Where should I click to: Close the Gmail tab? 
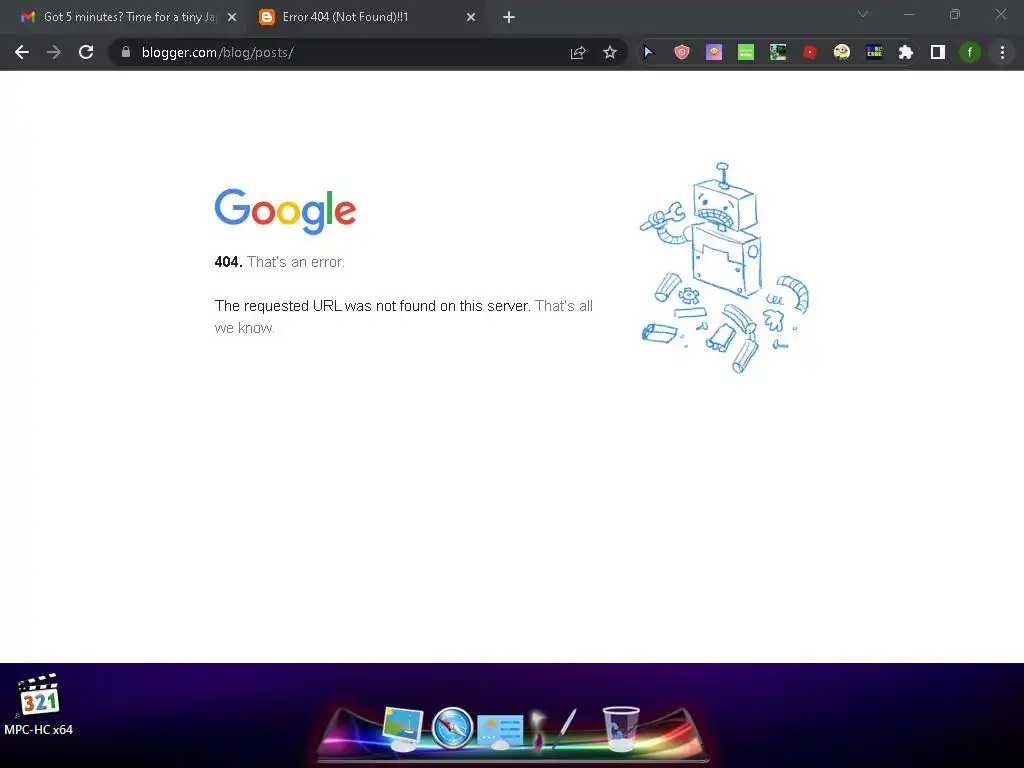232,18
